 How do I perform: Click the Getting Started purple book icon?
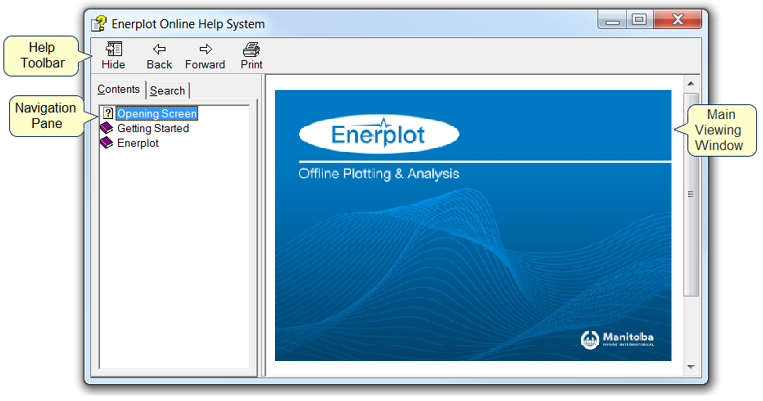coord(107,128)
